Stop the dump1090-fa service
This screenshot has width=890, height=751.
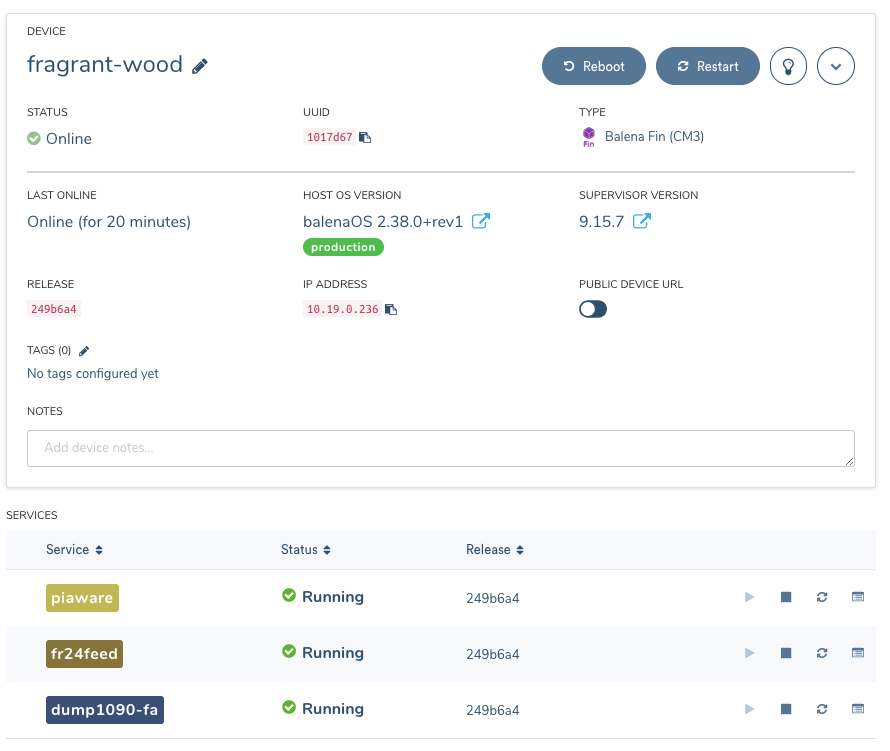coord(786,708)
